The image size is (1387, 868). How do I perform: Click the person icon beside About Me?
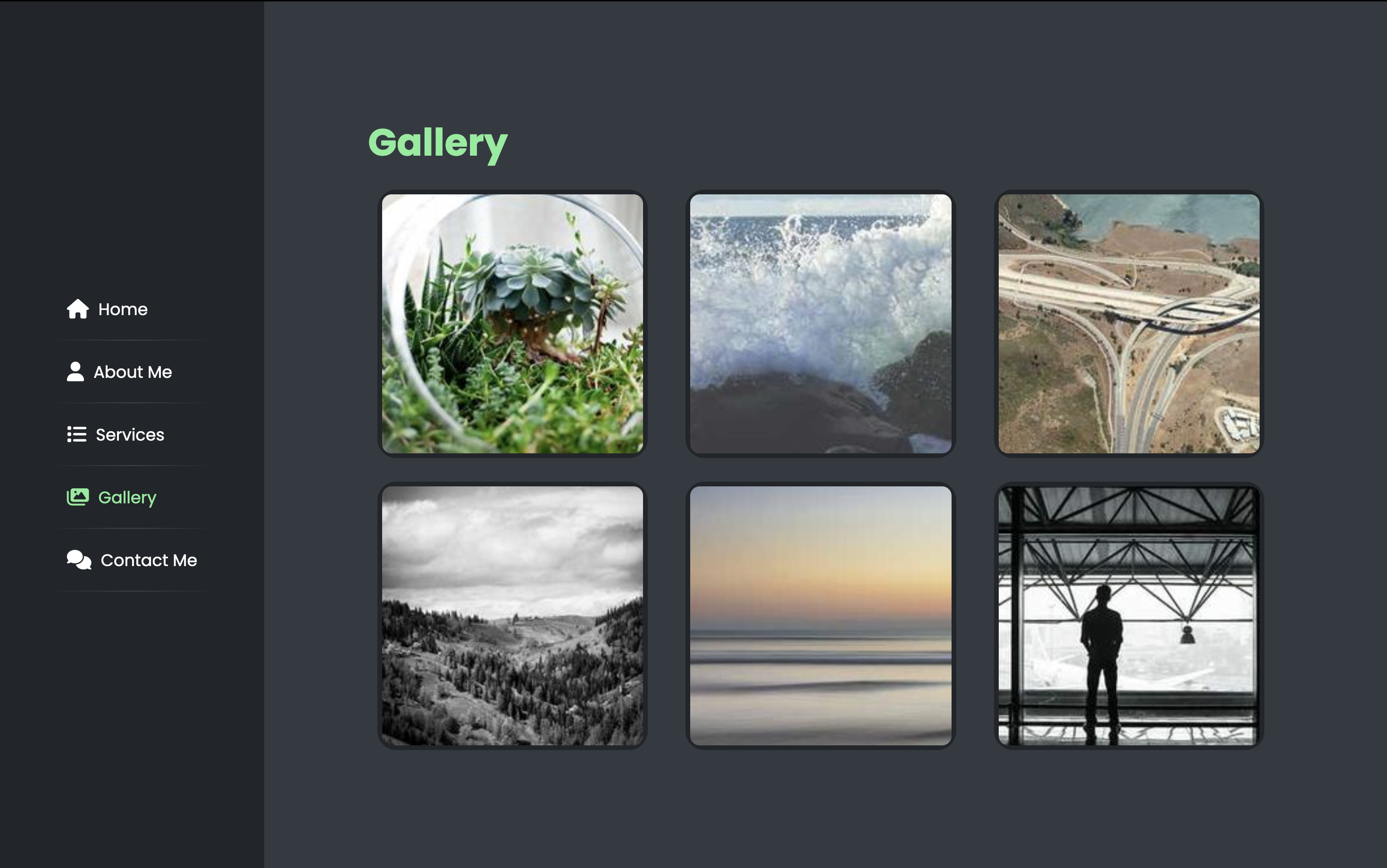(x=75, y=371)
